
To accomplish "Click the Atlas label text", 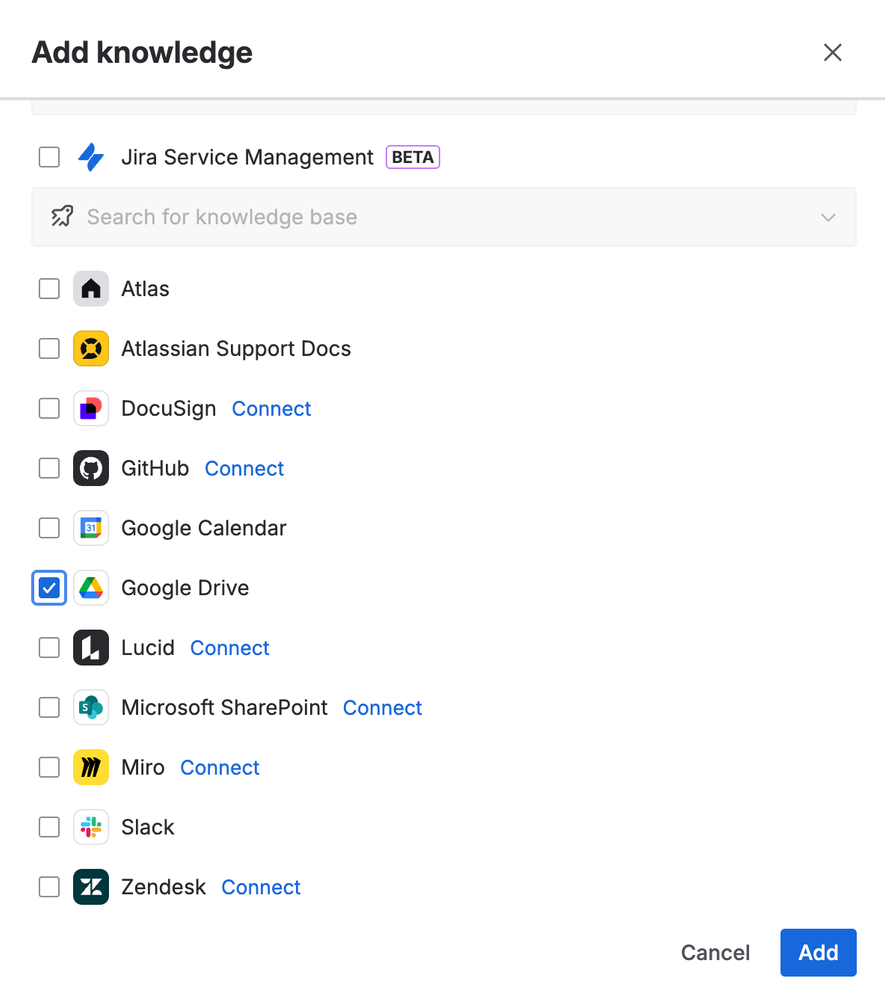I will pos(145,289).
